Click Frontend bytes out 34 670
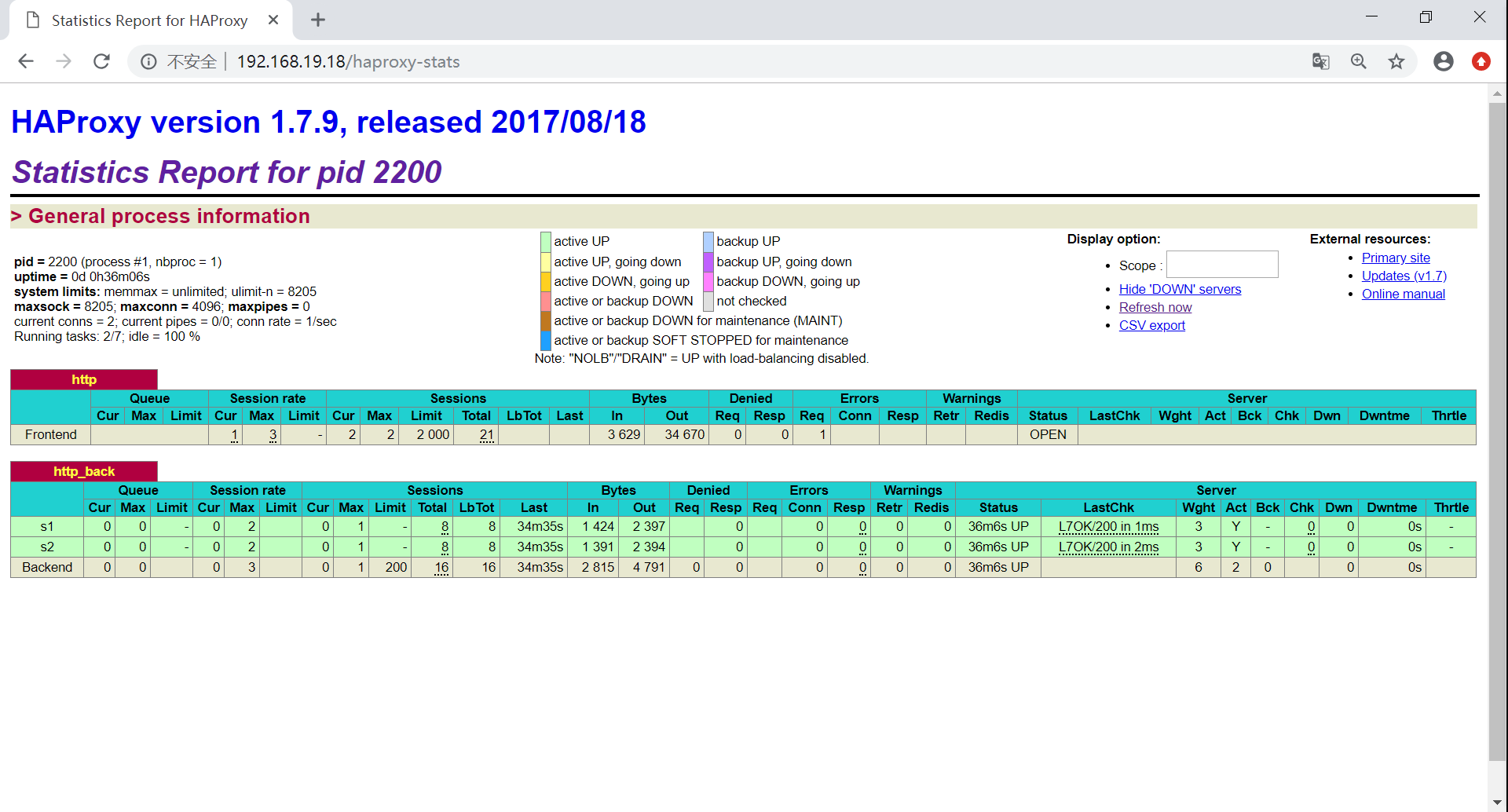Screen dimensions: 1508x812 click(x=684, y=434)
